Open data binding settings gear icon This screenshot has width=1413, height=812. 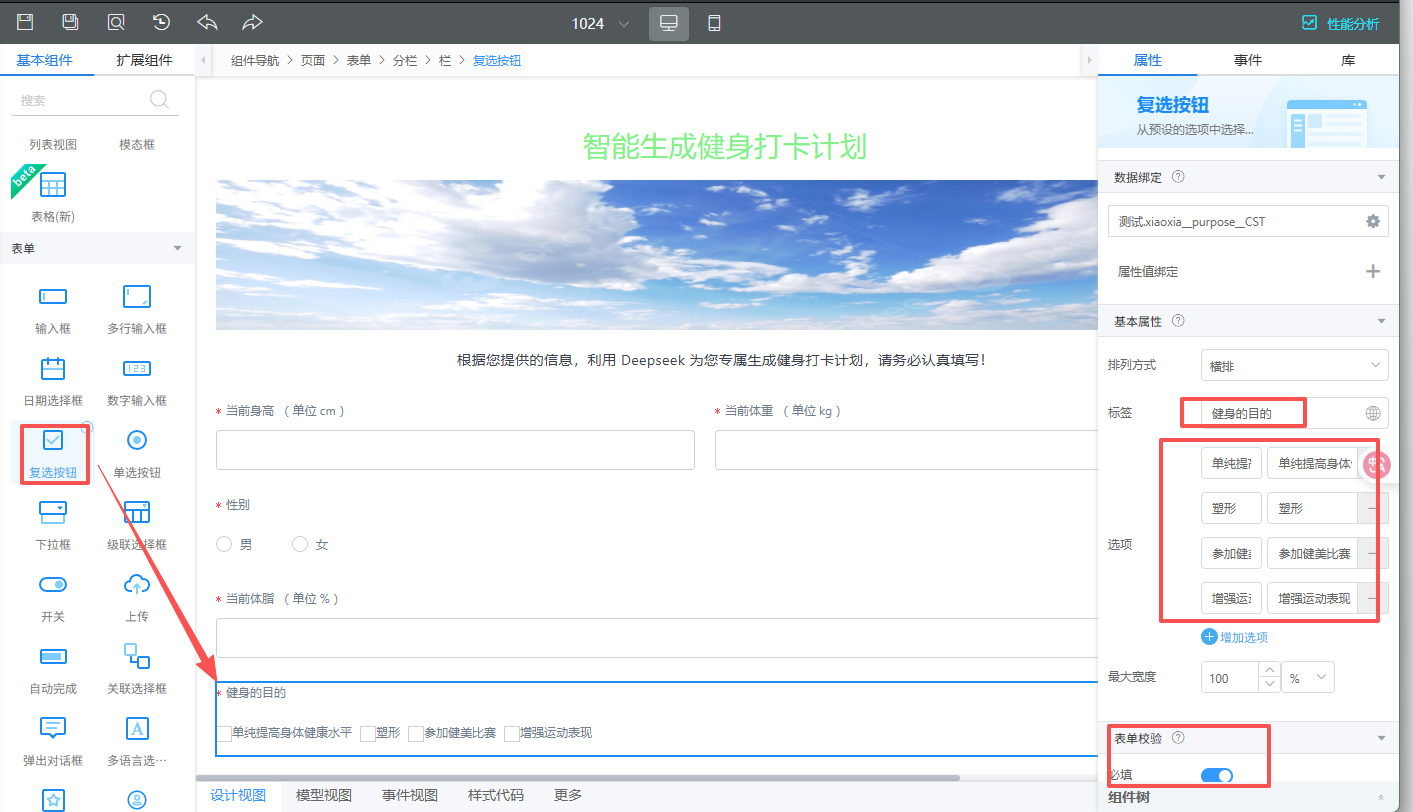pos(1373,221)
